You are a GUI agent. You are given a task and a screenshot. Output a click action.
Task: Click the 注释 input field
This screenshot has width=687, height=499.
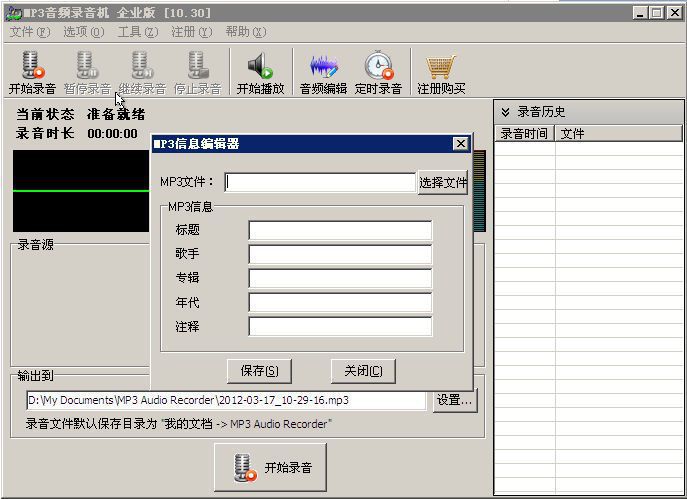(x=340, y=326)
